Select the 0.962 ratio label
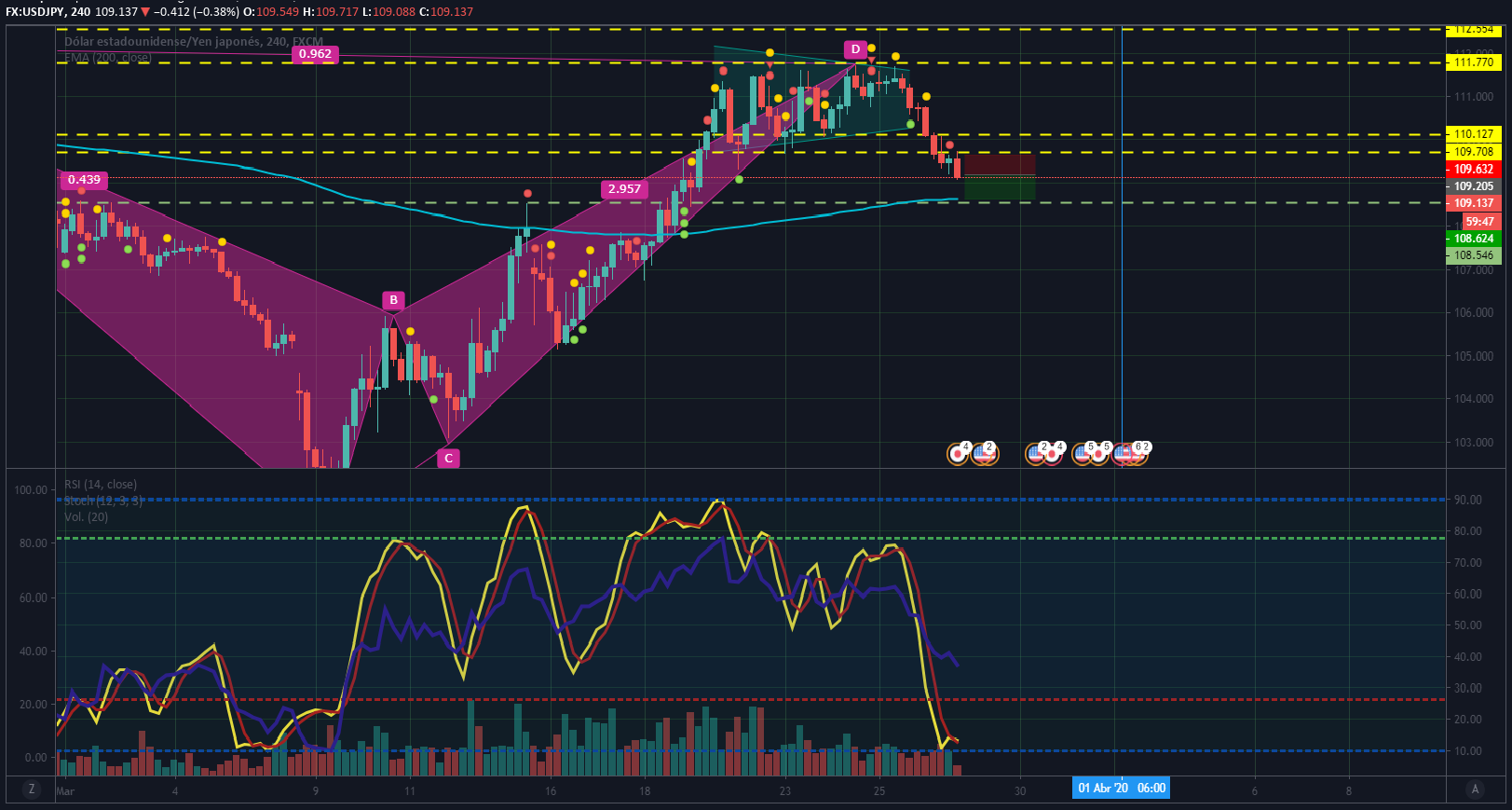The width and height of the screenshot is (1512, 810). coord(315,54)
